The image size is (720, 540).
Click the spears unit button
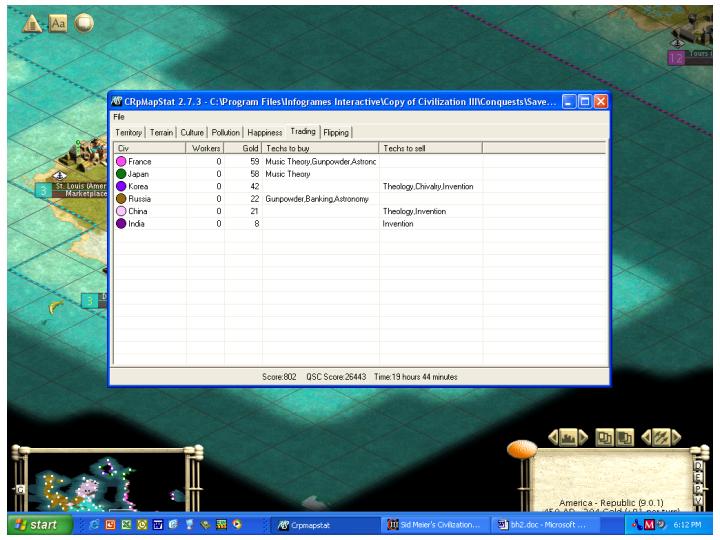coord(661,437)
